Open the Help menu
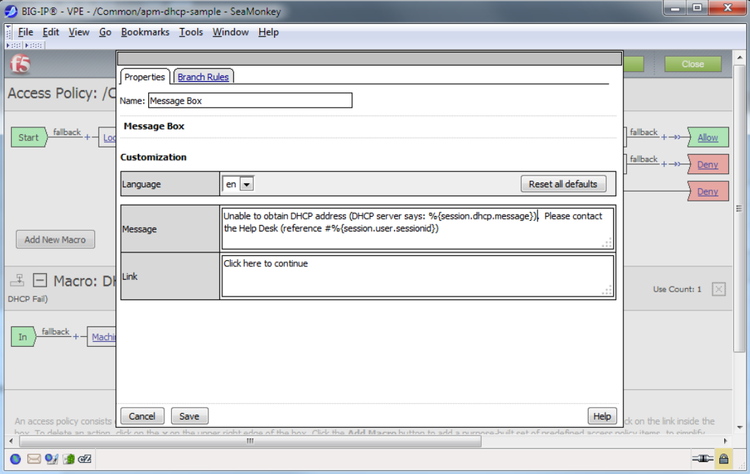This screenshot has height=474, width=750. (x=268, y=32)
